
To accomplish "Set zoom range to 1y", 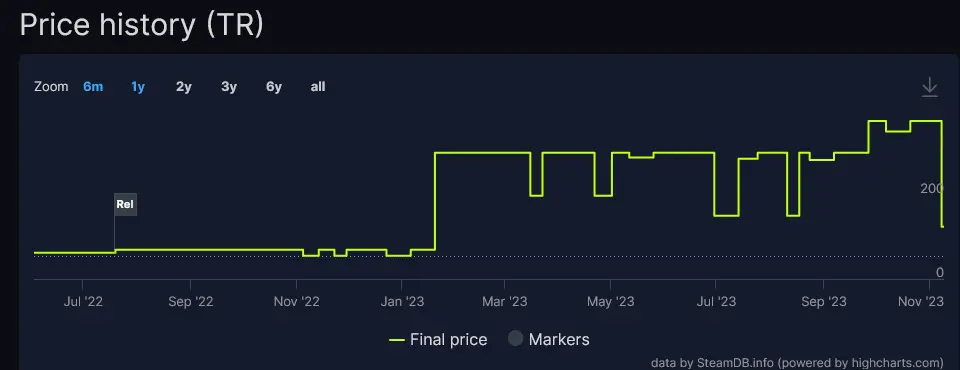I will (138, 87).
